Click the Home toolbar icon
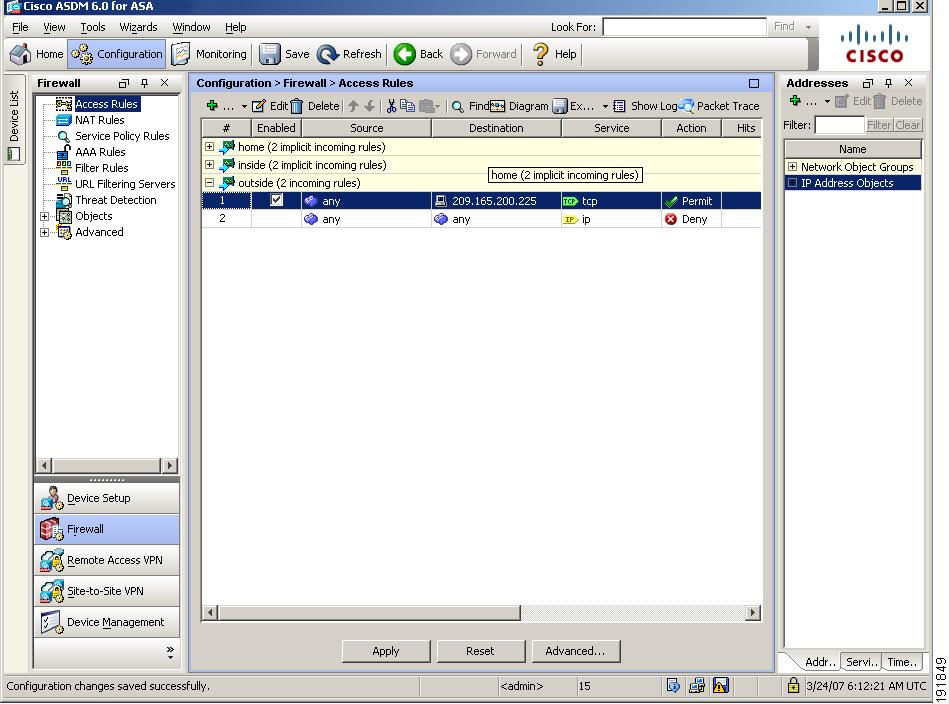 20,54
